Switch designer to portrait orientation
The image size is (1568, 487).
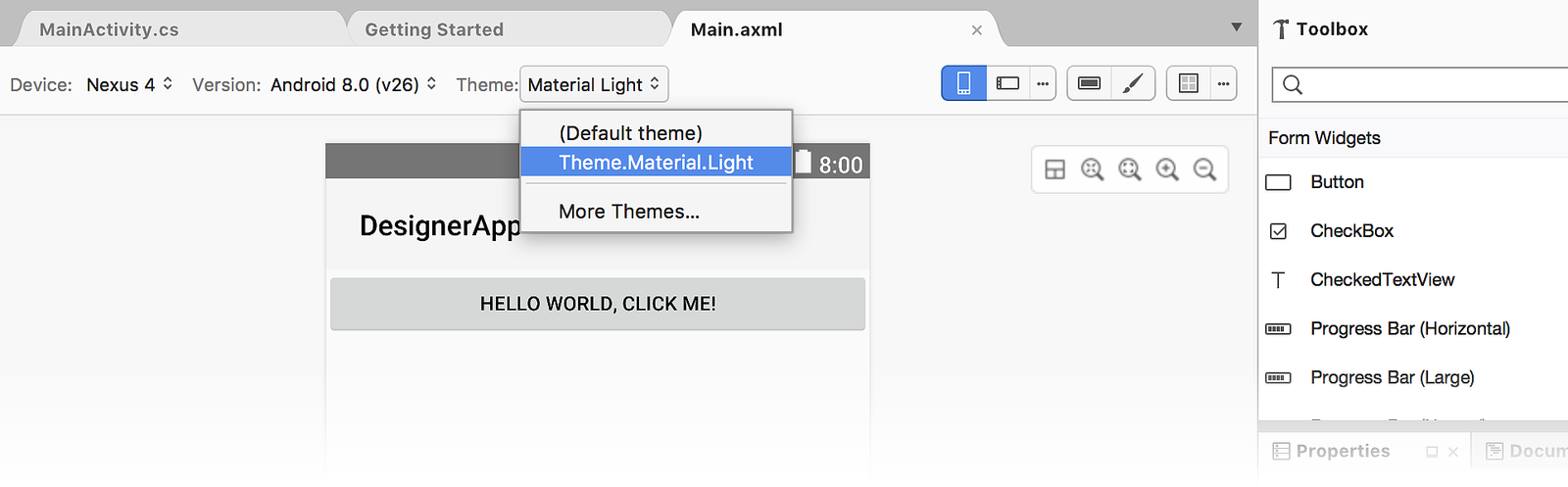[964, 83]
